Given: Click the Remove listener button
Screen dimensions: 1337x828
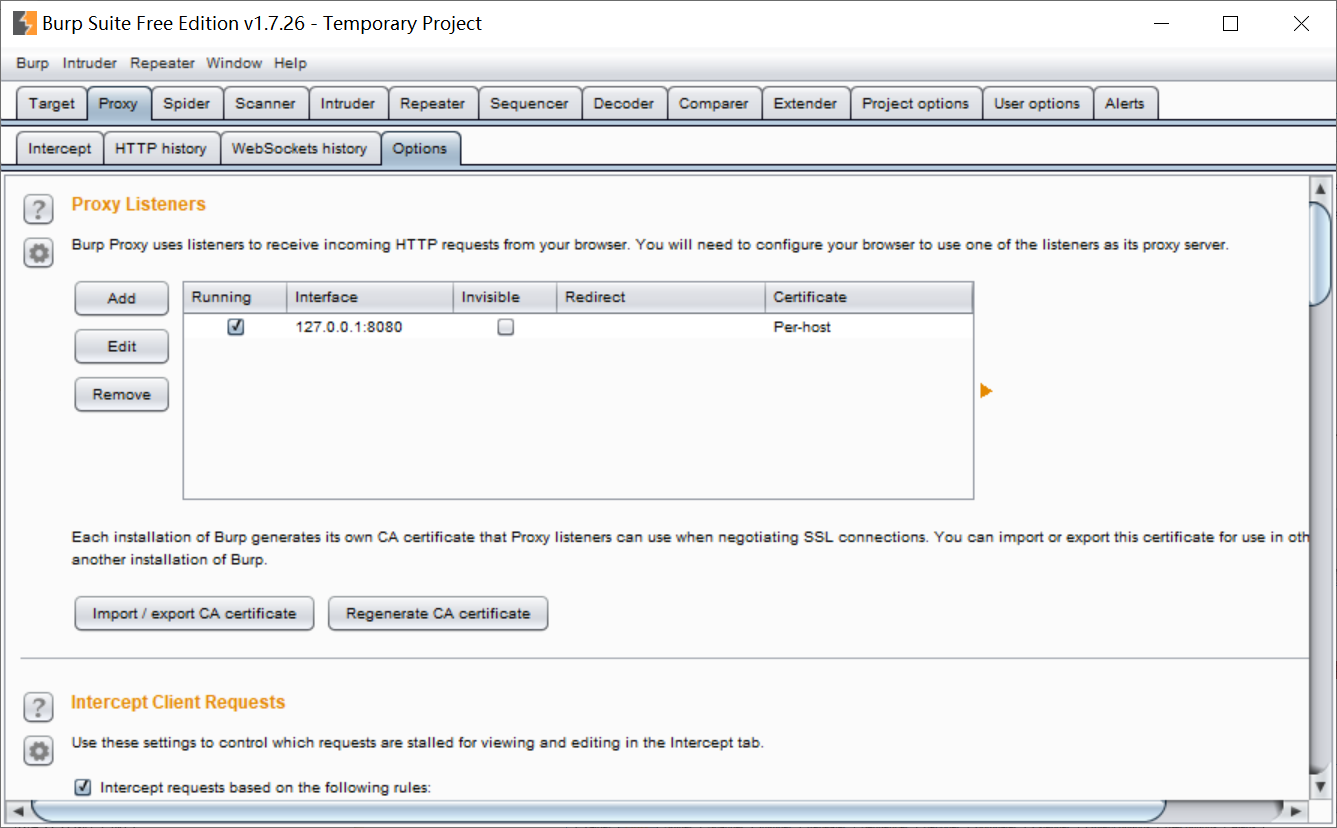Looking at the screenshot, I should pyautogui.click(x=122, y=394).
